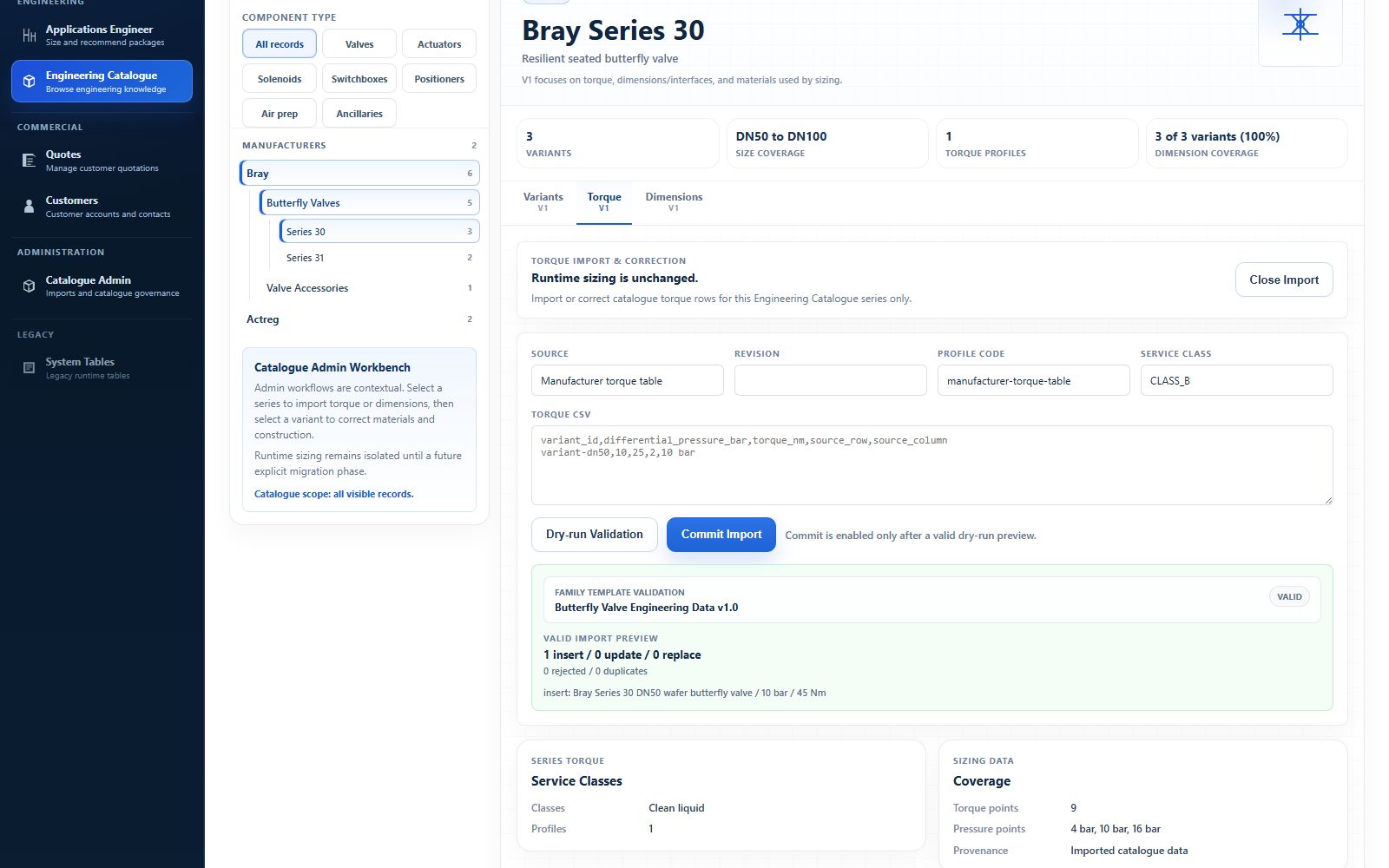Image resolution: width=1389 pixels, height=868 pixels.
Task: Click the Torque Profiles stat card
Action: coord(1037,143)
